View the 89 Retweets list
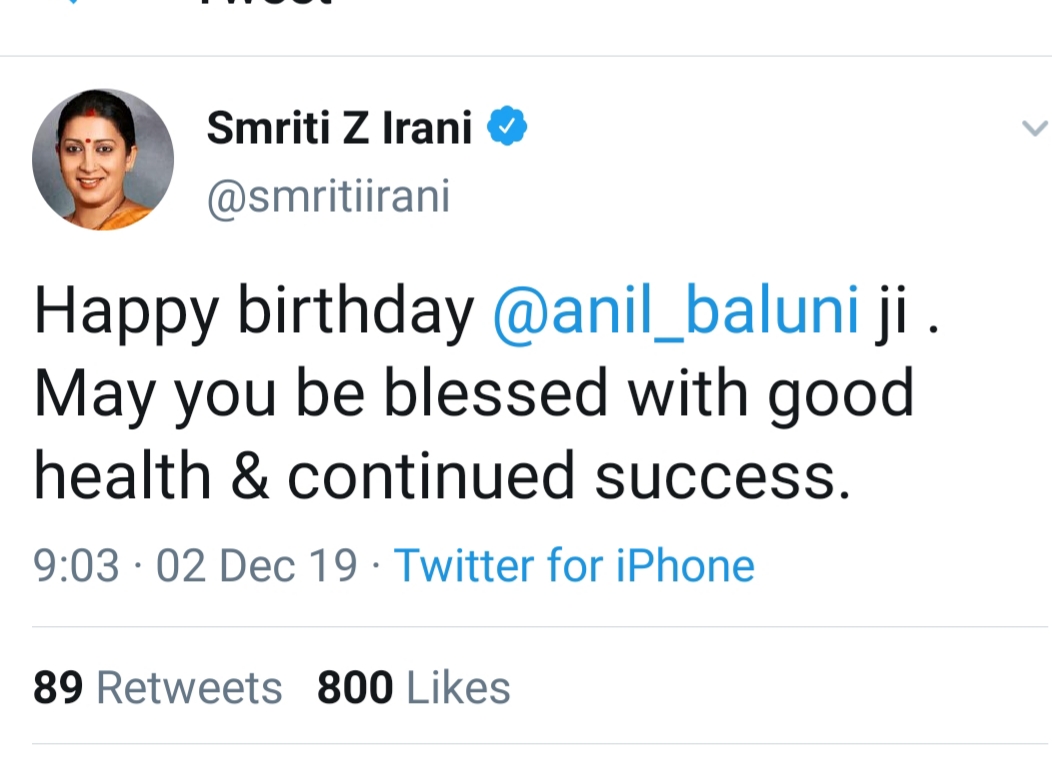 pyautogui.click(x=157, y=688)
